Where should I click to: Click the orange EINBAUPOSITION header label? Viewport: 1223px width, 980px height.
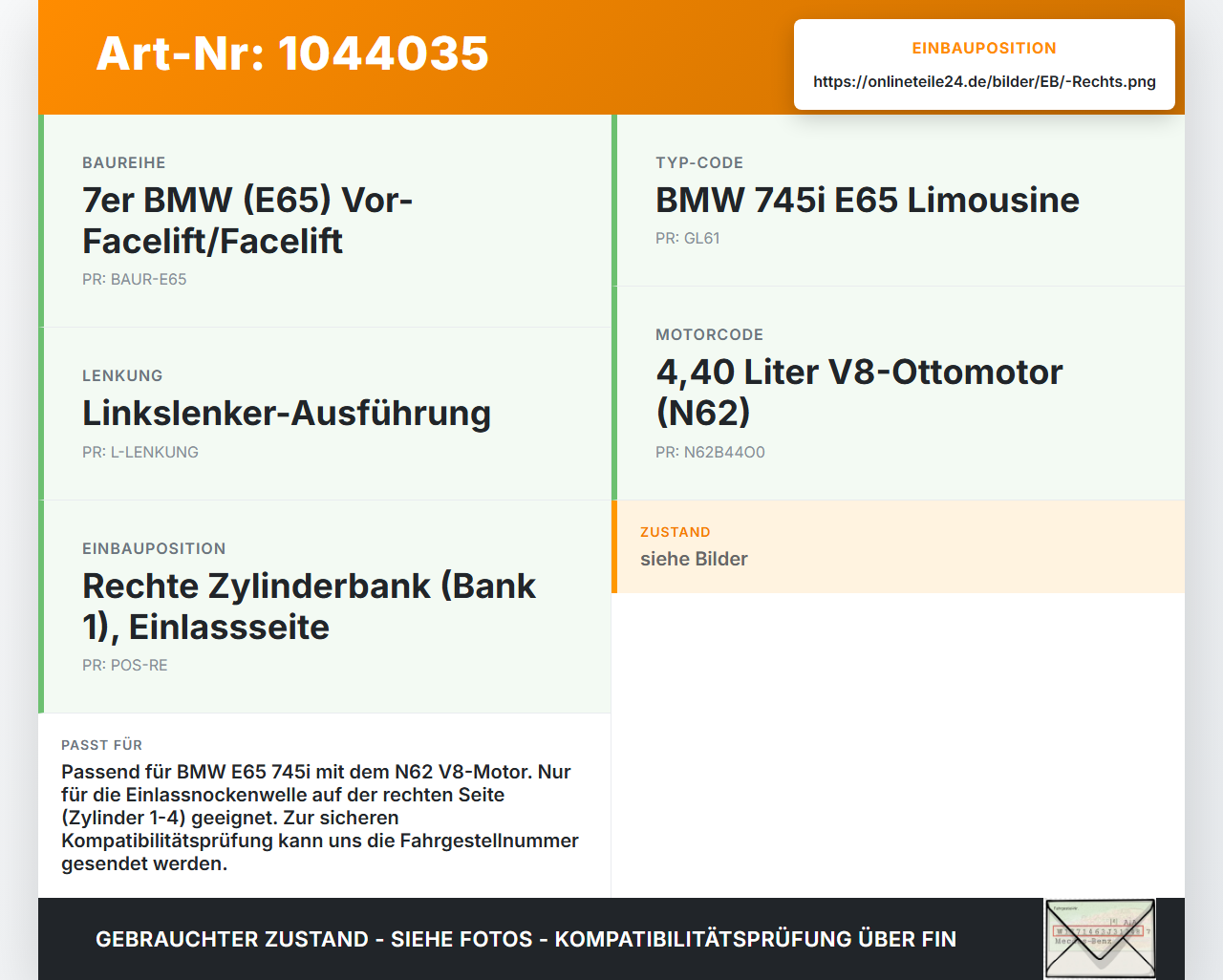984,48
